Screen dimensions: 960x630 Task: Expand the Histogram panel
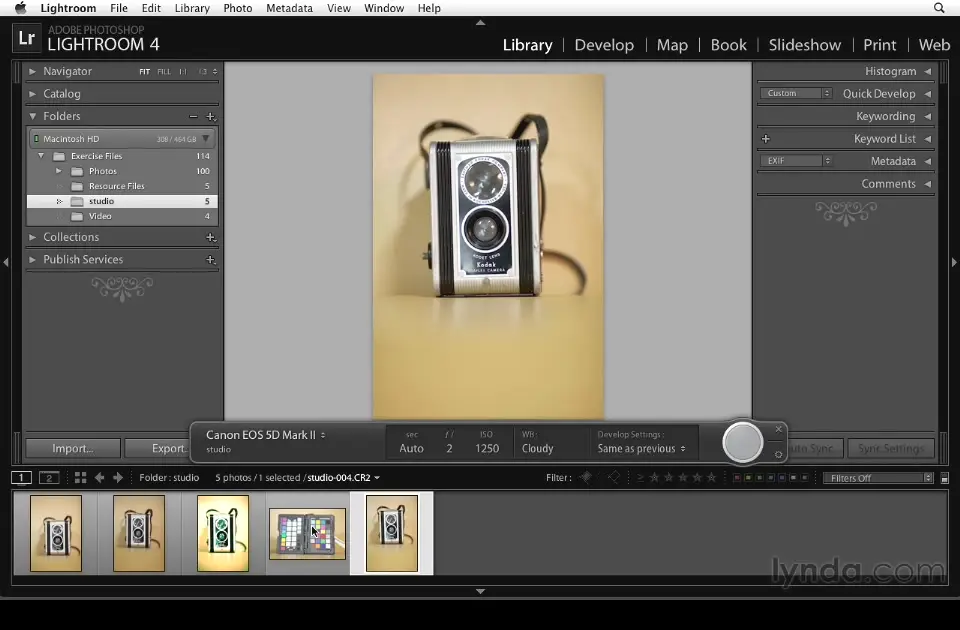928,71
